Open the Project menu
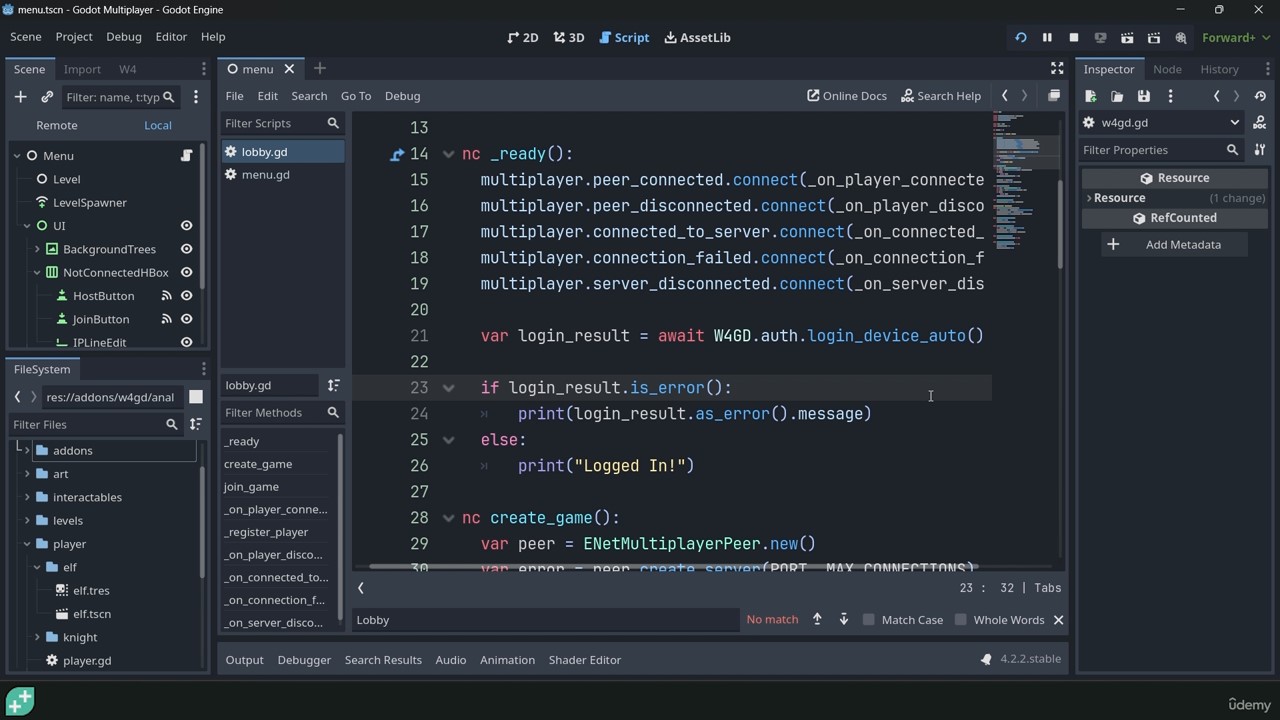This screenshot has width=1280, height=720. [x=74, y=37]
